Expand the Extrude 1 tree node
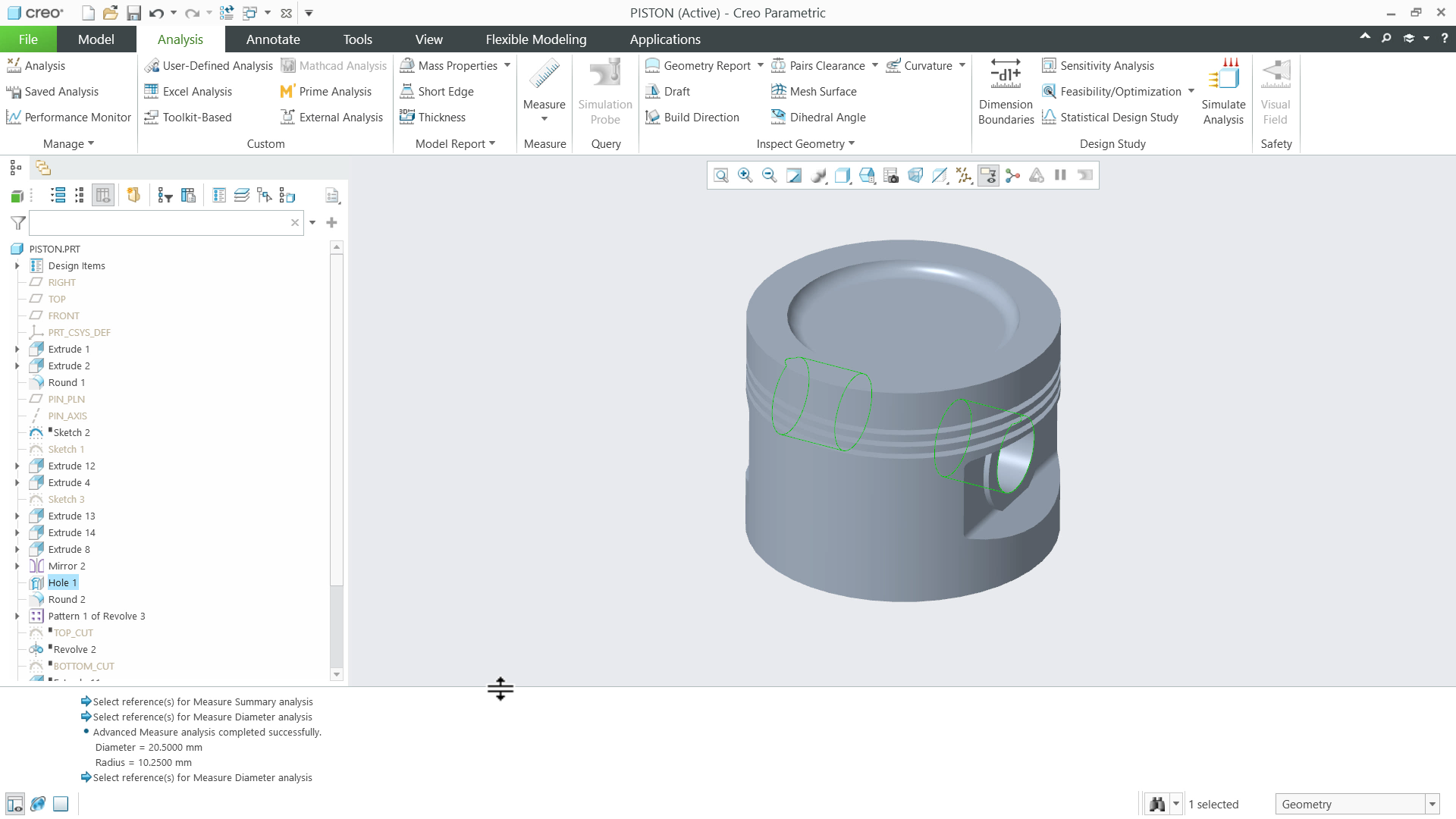This screenshot has width=1456, height=819. (17, 349)
